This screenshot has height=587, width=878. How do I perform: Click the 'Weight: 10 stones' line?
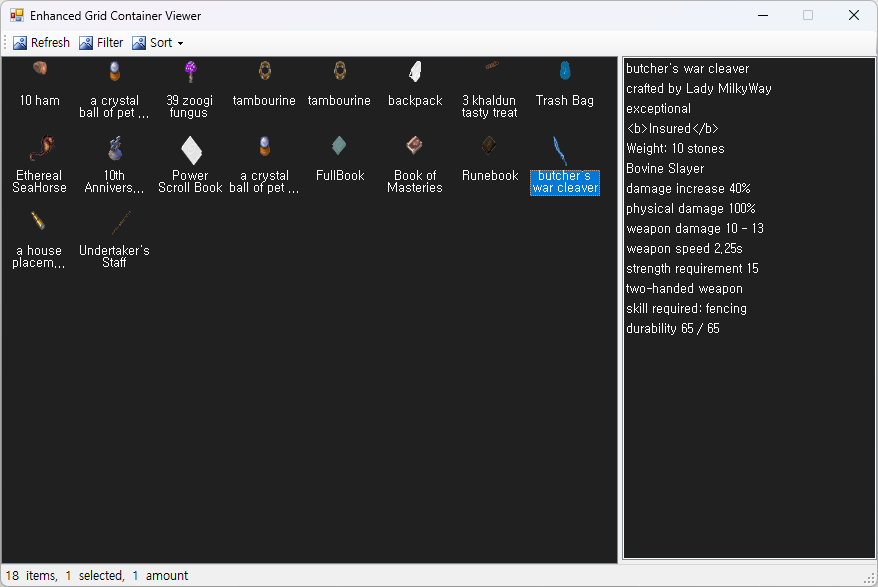pos(675,149)
